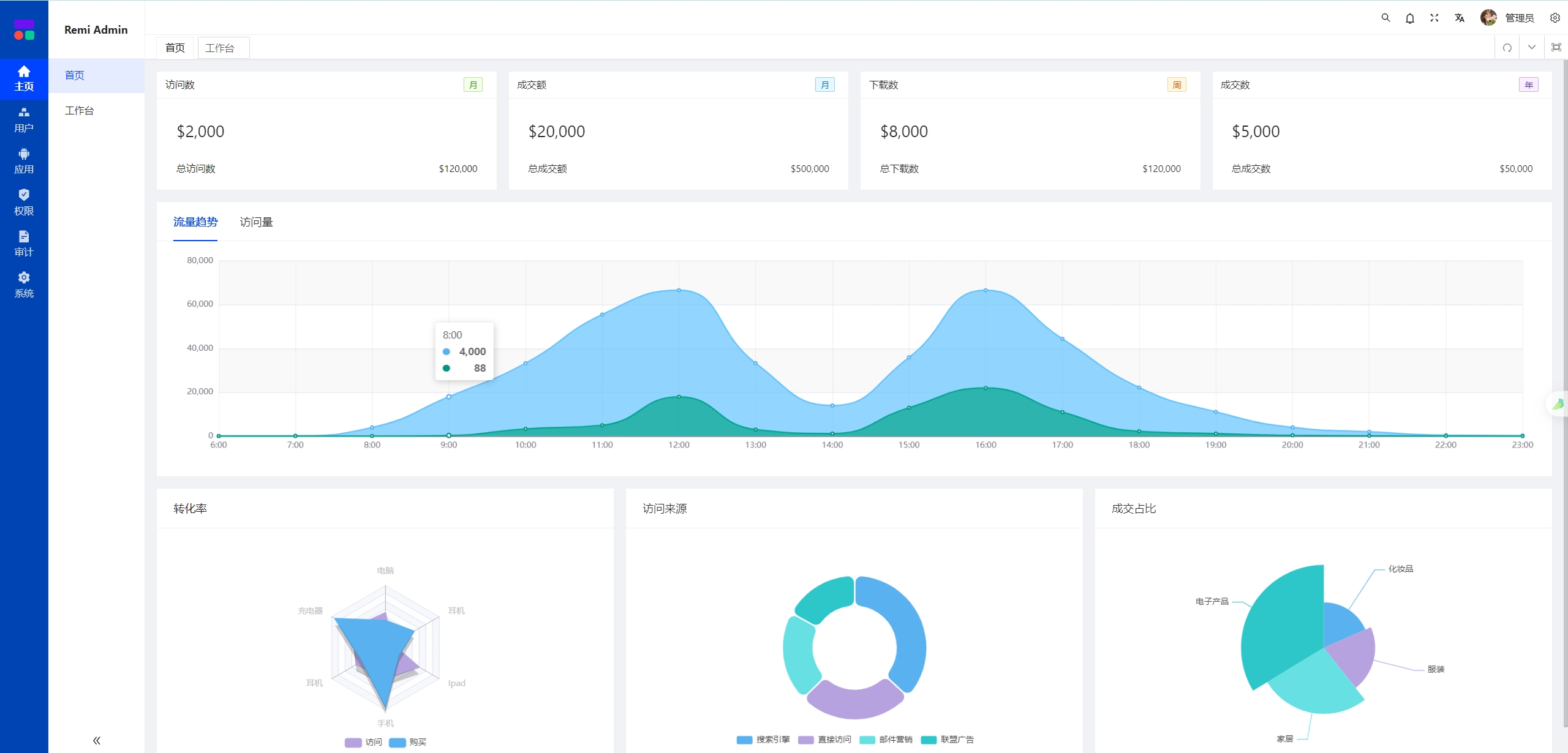Open the 审计 audit sidebar section
1568x753 pixels.
(x=24, y=244)
